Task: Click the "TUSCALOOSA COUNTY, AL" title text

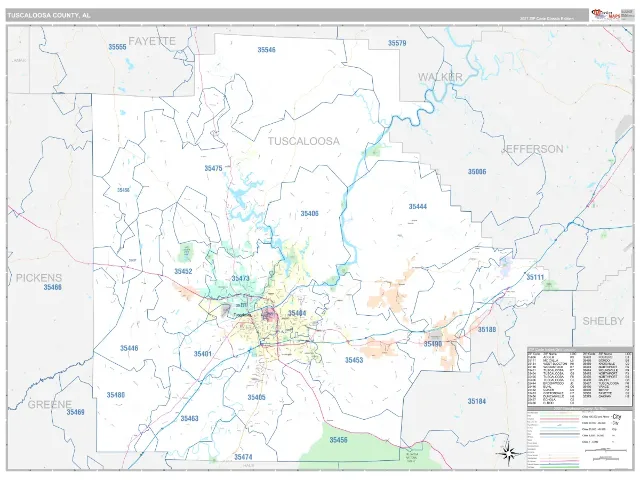Action: 49,16
